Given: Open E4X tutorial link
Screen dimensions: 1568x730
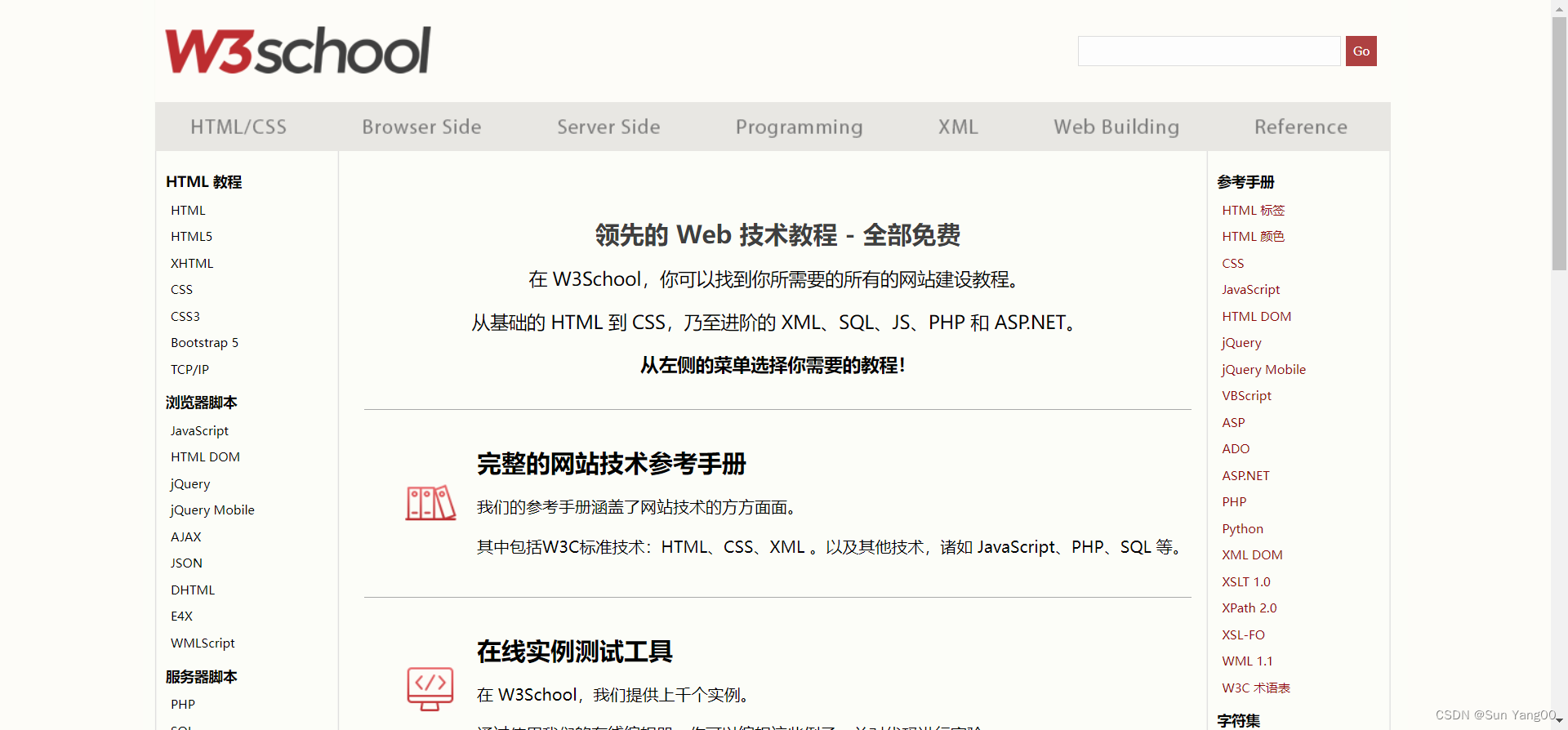Looking at the screenshot, I should click(181, 616).
